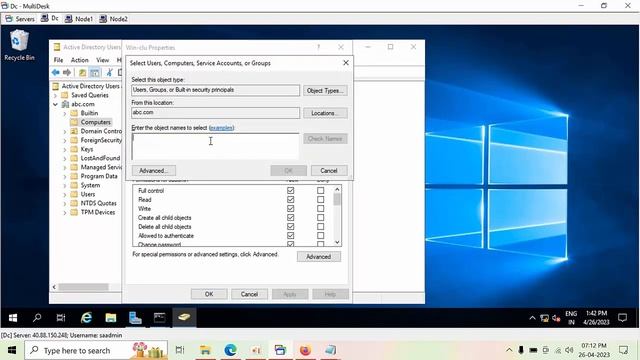
Task: Uncheck Allow for Read permission
Action: [291, 200]
